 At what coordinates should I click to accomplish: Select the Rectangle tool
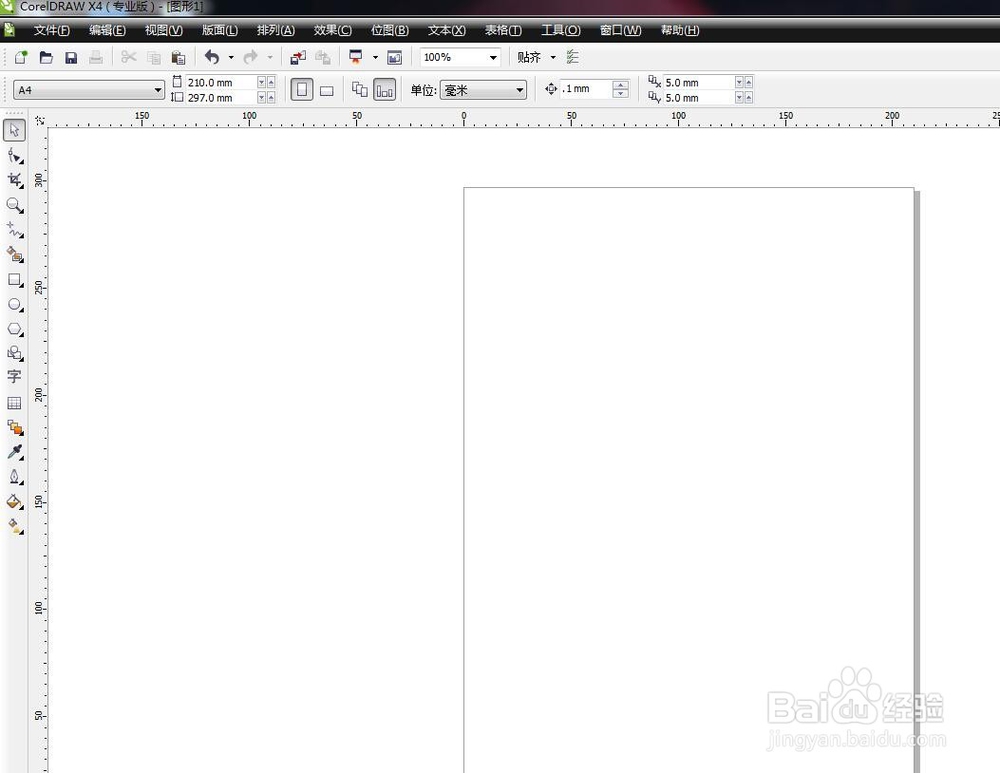pos(15,280)
